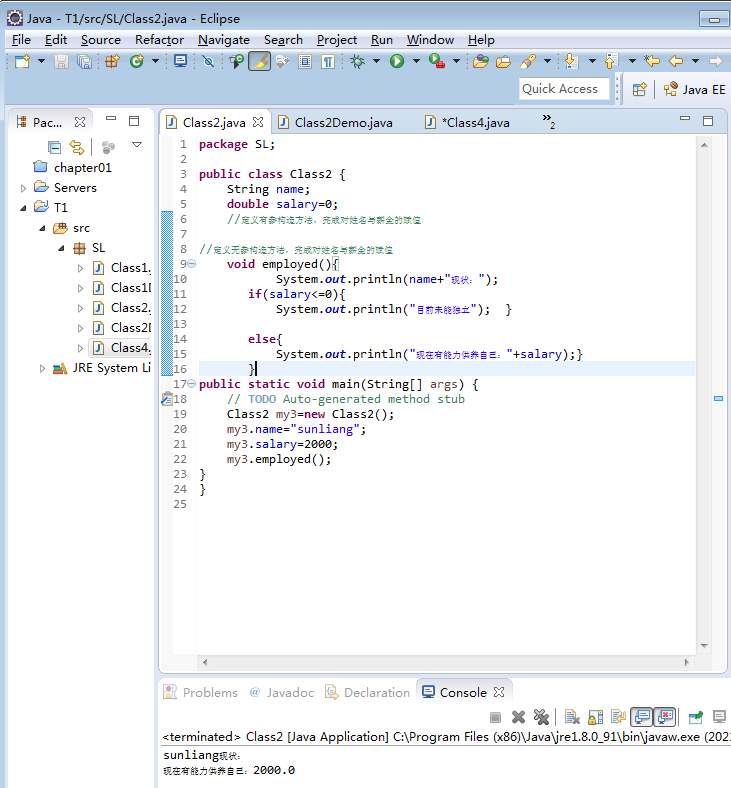
Task: Collapse all in Package Explorer
Action: [x=54, y=147]
